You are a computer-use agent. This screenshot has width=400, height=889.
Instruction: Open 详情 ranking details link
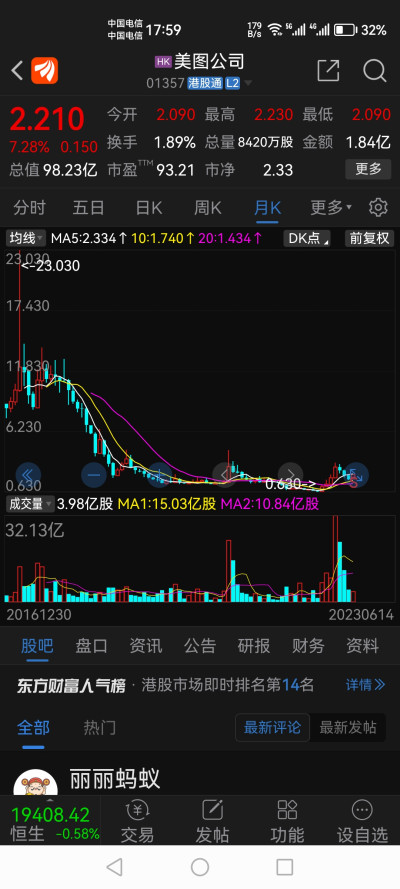point(365,685)
